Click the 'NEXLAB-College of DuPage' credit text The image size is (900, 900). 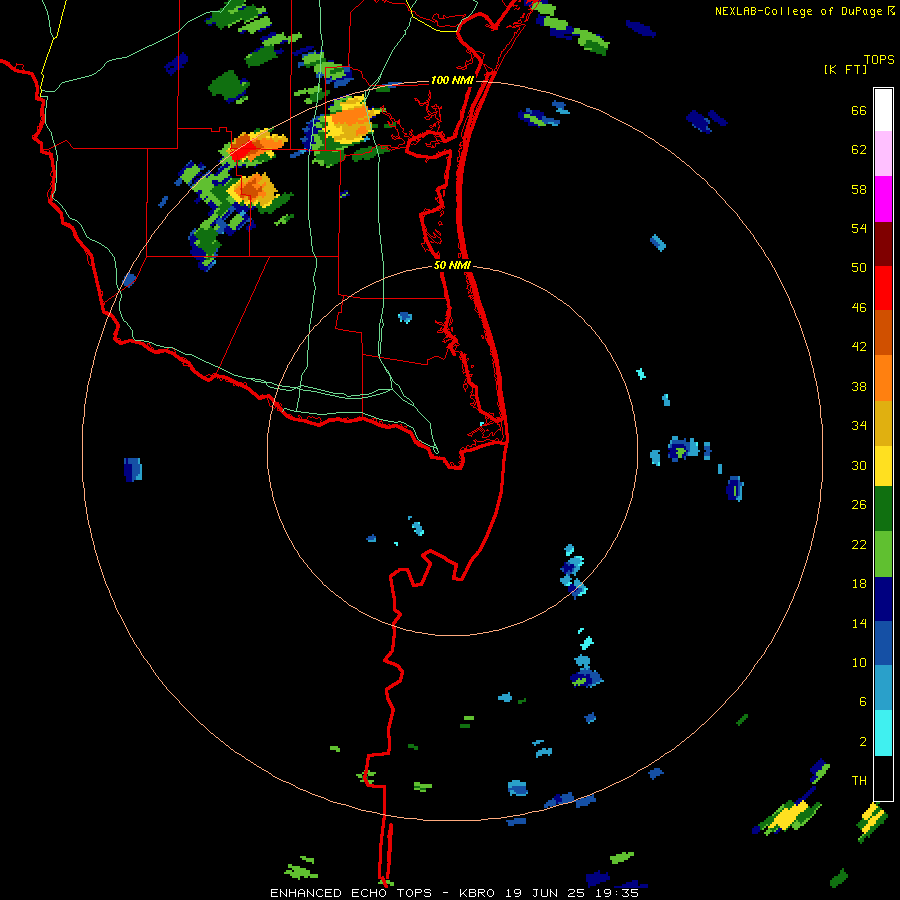(x=800, y=11)
